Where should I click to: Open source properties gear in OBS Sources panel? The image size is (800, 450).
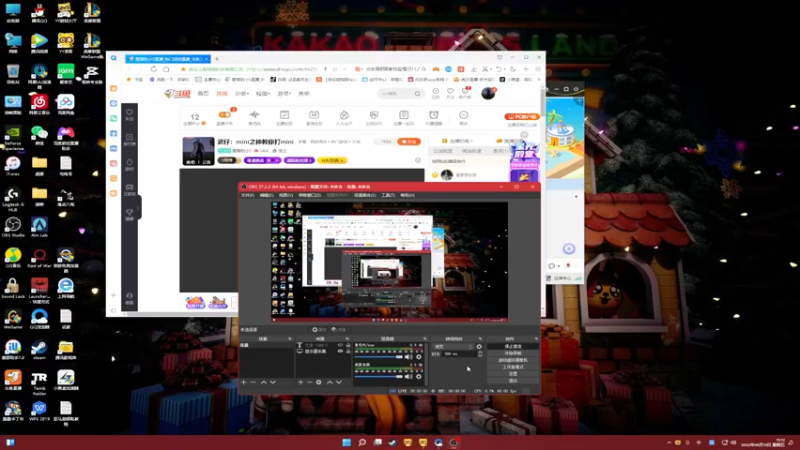(x=319, y=382)
